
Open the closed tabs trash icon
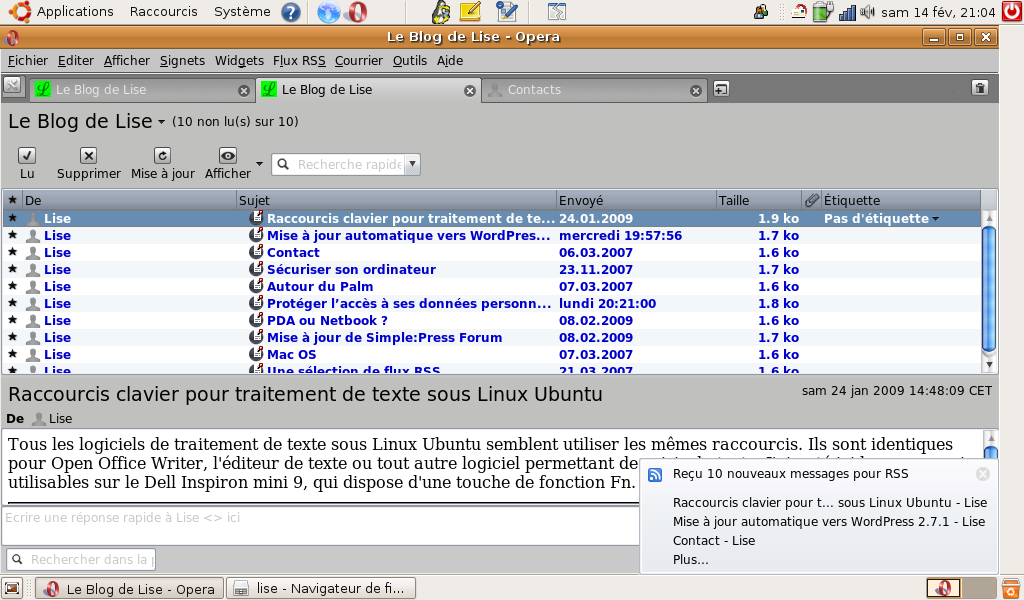coord(980,88)
